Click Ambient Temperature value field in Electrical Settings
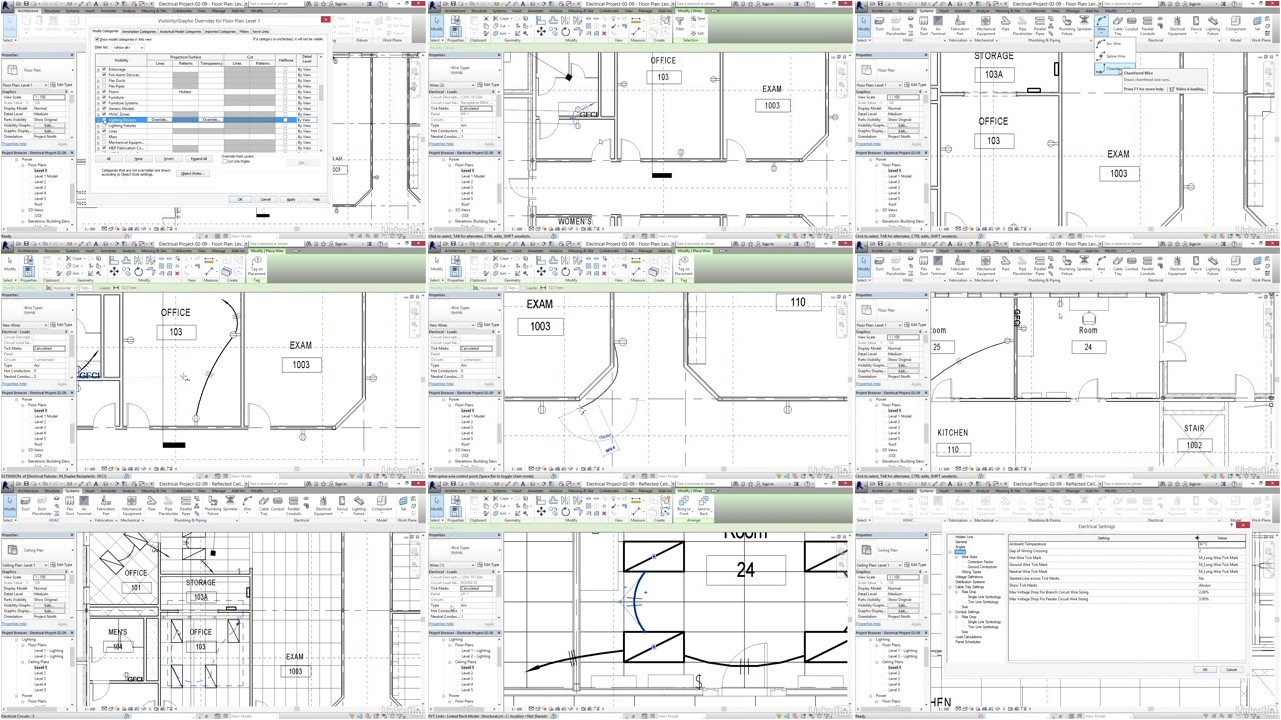1281x720 pixels. pos(1222,544)
